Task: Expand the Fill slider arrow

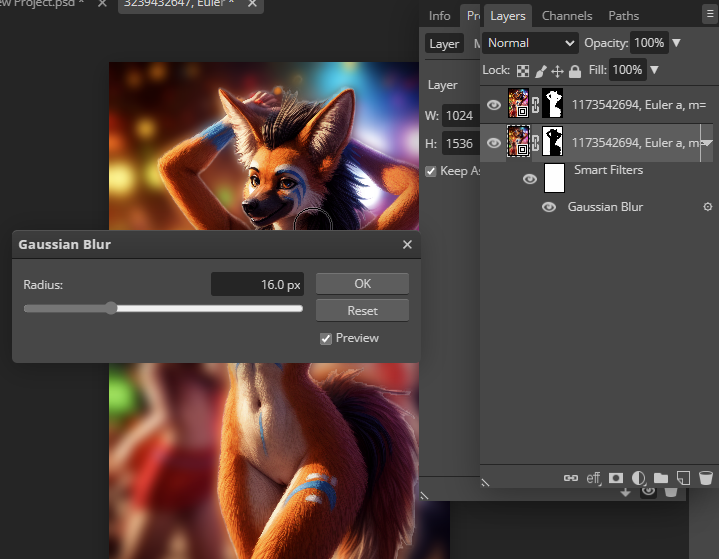Action: tap(654, 70)
